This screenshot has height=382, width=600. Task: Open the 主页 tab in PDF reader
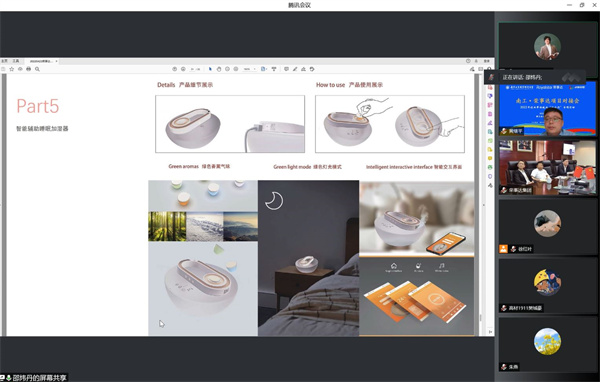tap(4, 61)
